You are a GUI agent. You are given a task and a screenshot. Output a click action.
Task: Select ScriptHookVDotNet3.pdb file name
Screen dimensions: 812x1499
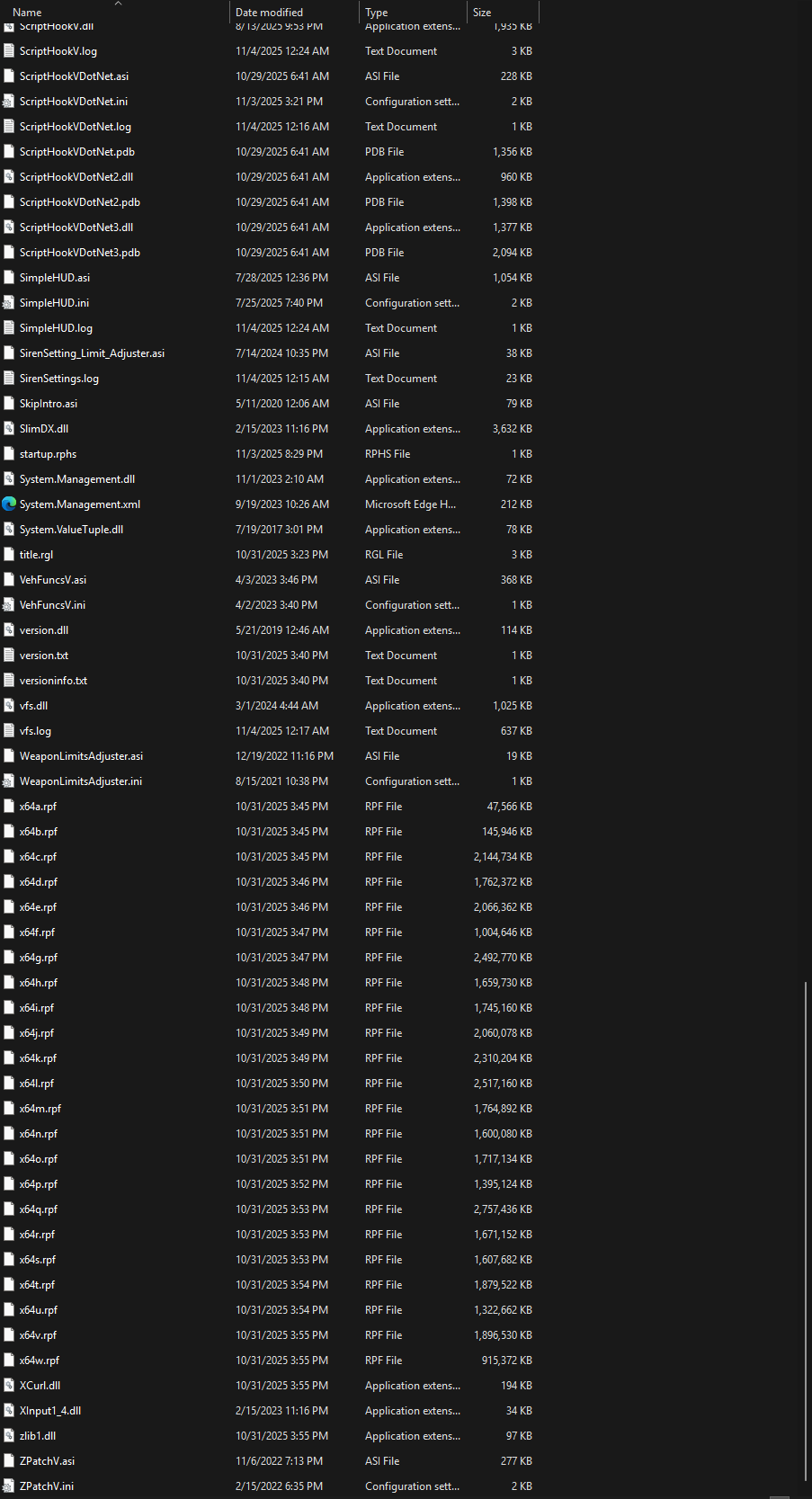pos(80,253)
